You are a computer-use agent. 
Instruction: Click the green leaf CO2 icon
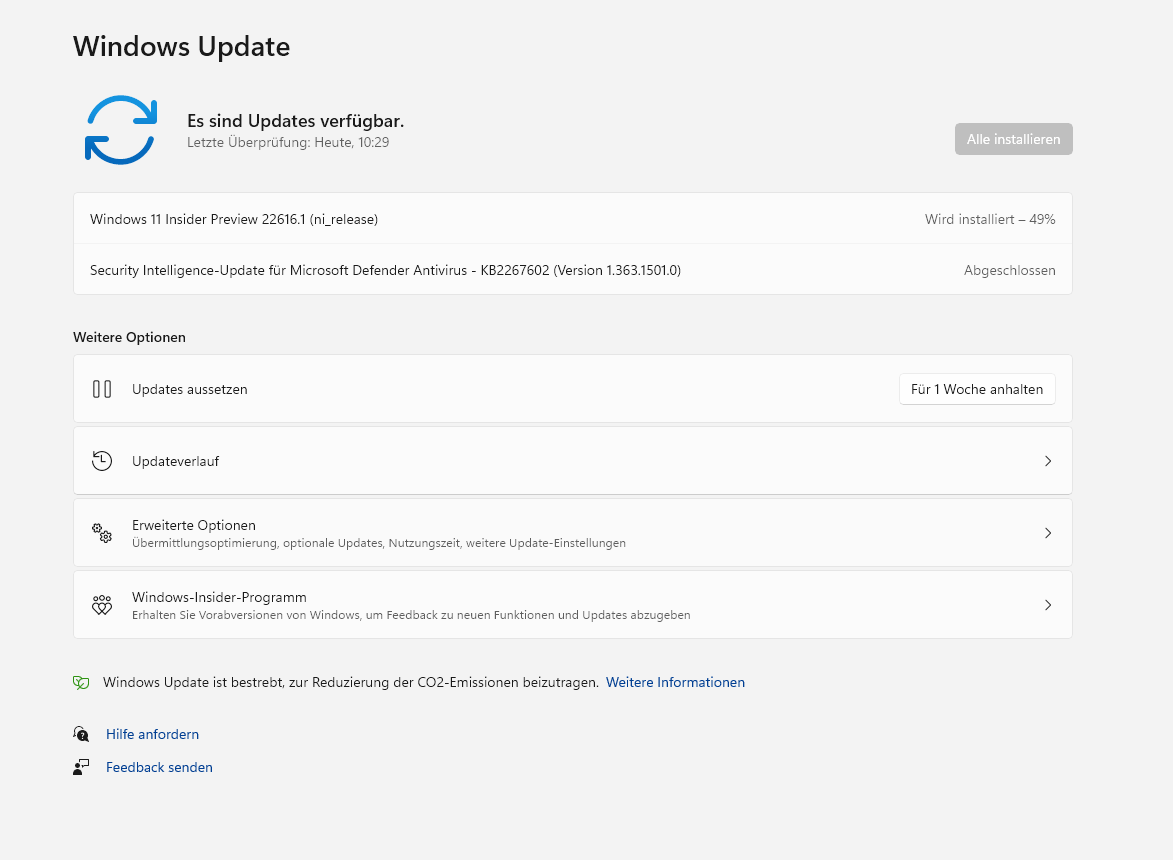tap(82, 682)
